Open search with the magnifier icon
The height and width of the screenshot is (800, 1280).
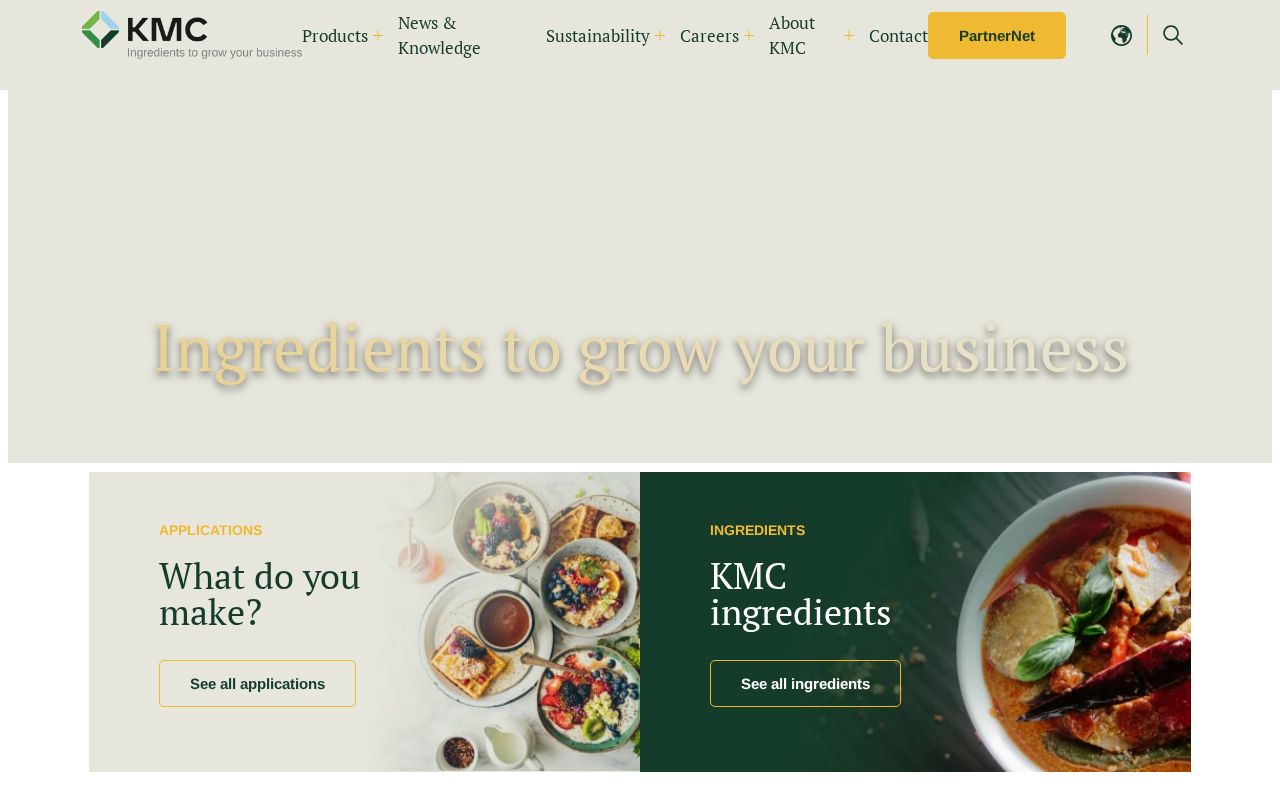(x=1173, y=35)
